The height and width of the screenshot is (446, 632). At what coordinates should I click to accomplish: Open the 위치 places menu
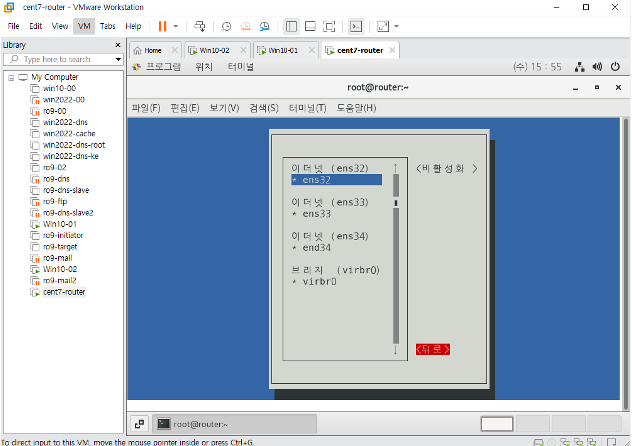click(x=204, y=67)
